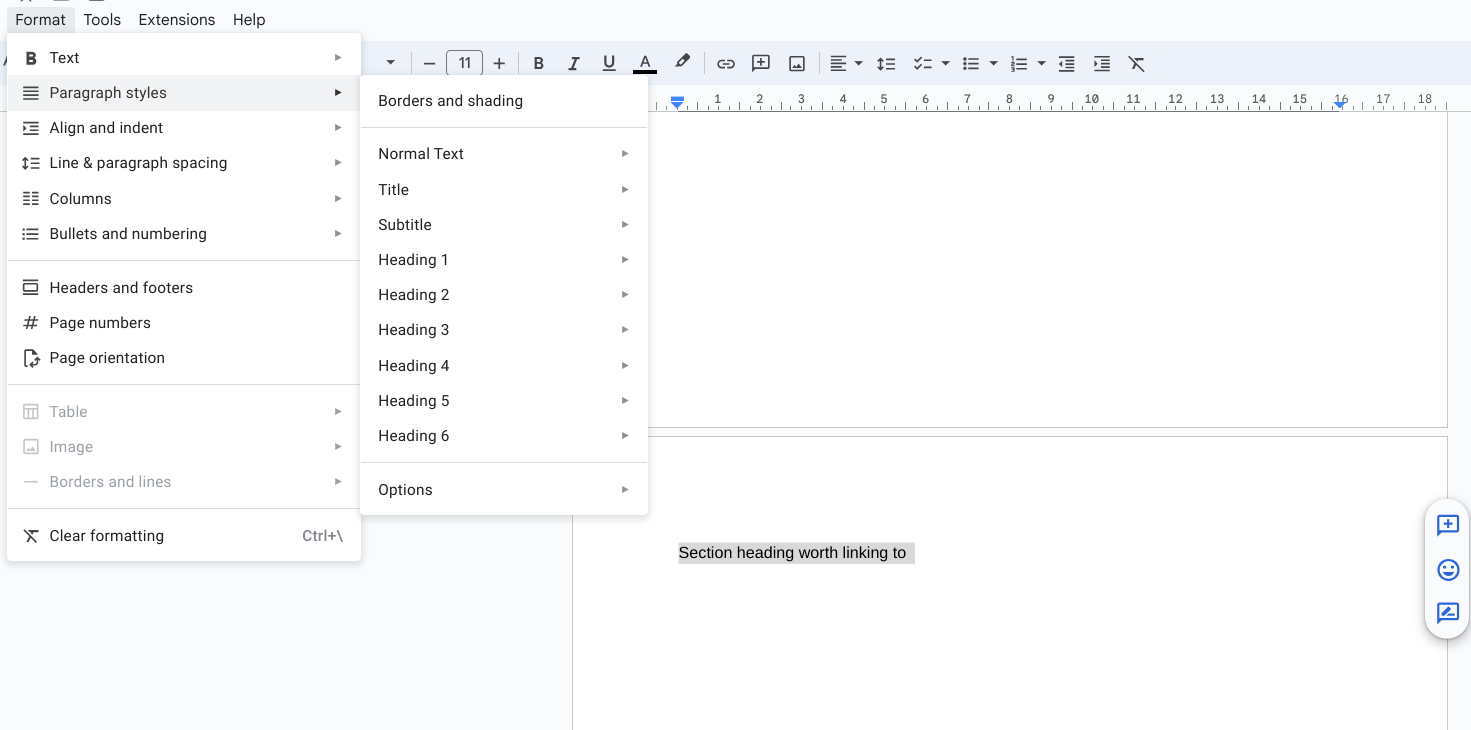
Task: Insert a link using the toolbar
Action: 726,63
